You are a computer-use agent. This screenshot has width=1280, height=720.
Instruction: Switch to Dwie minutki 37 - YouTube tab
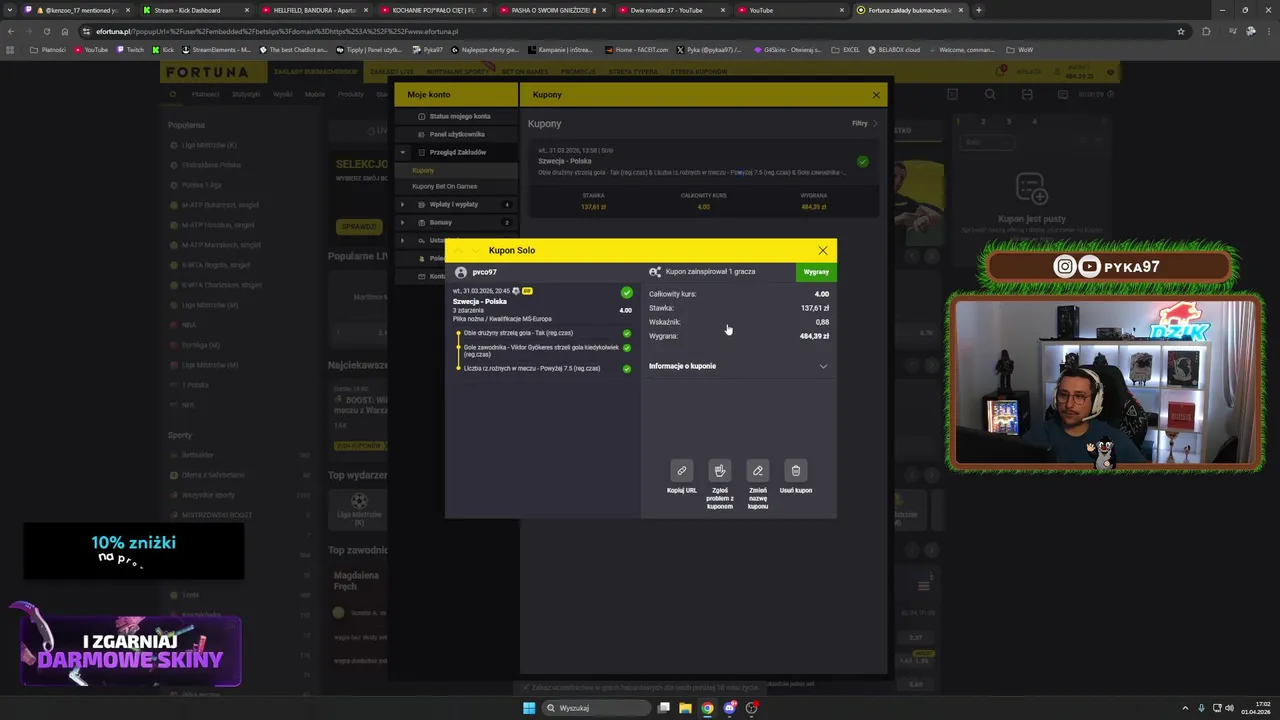pos(672,10)
